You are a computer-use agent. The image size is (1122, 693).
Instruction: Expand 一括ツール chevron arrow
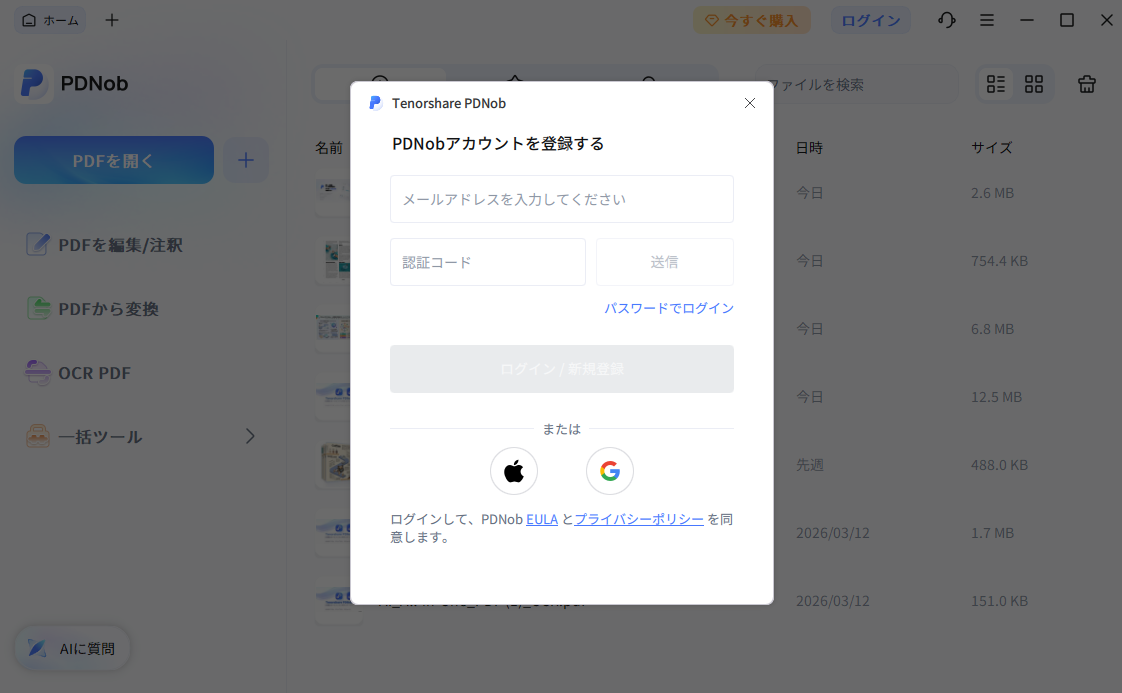[x=250, y=436]
